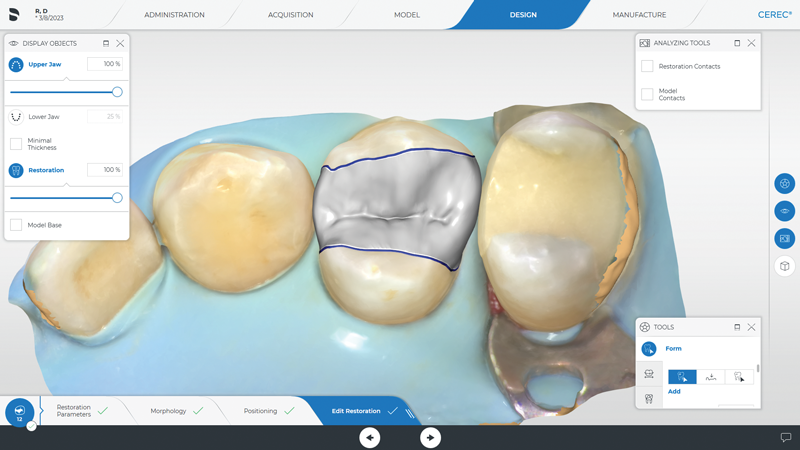Select the Form tool icon
Image resolution: width=800 pixels, height=450 pixels.
pyautogui.click(x=649, y=349)
